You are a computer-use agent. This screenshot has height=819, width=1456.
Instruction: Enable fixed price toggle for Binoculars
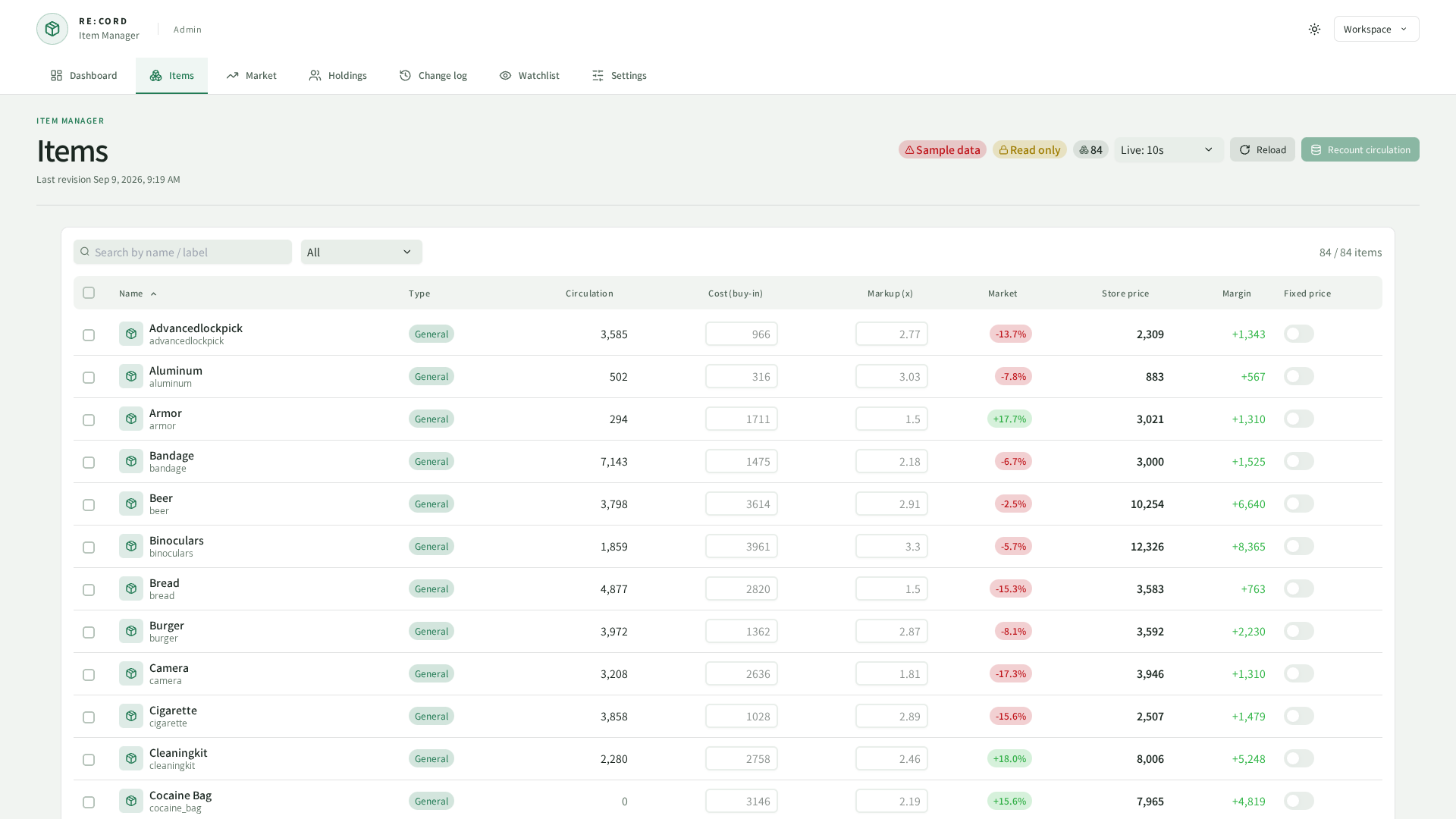(1298, 546)
